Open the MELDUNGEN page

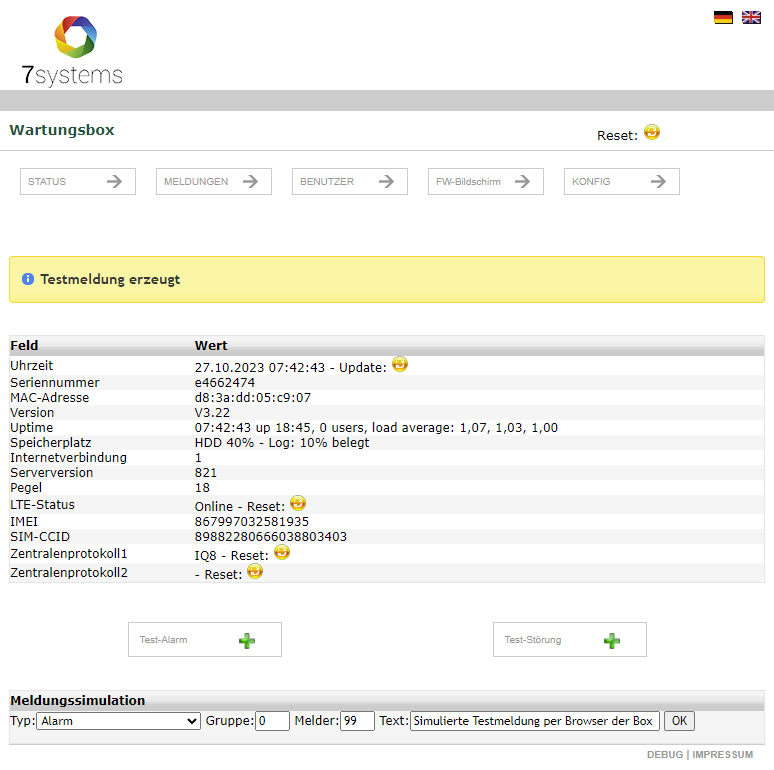click(214, 182)
